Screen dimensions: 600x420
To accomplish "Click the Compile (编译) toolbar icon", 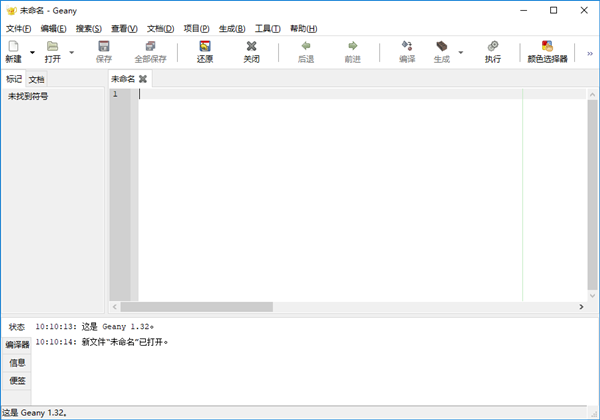I will (x=407, y=46).
